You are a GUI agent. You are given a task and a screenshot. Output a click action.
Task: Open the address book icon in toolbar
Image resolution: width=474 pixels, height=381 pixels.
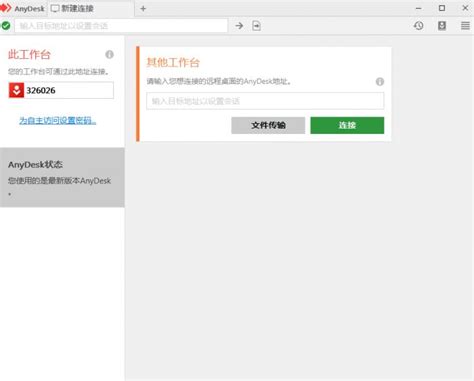click(x=442, y=26)
